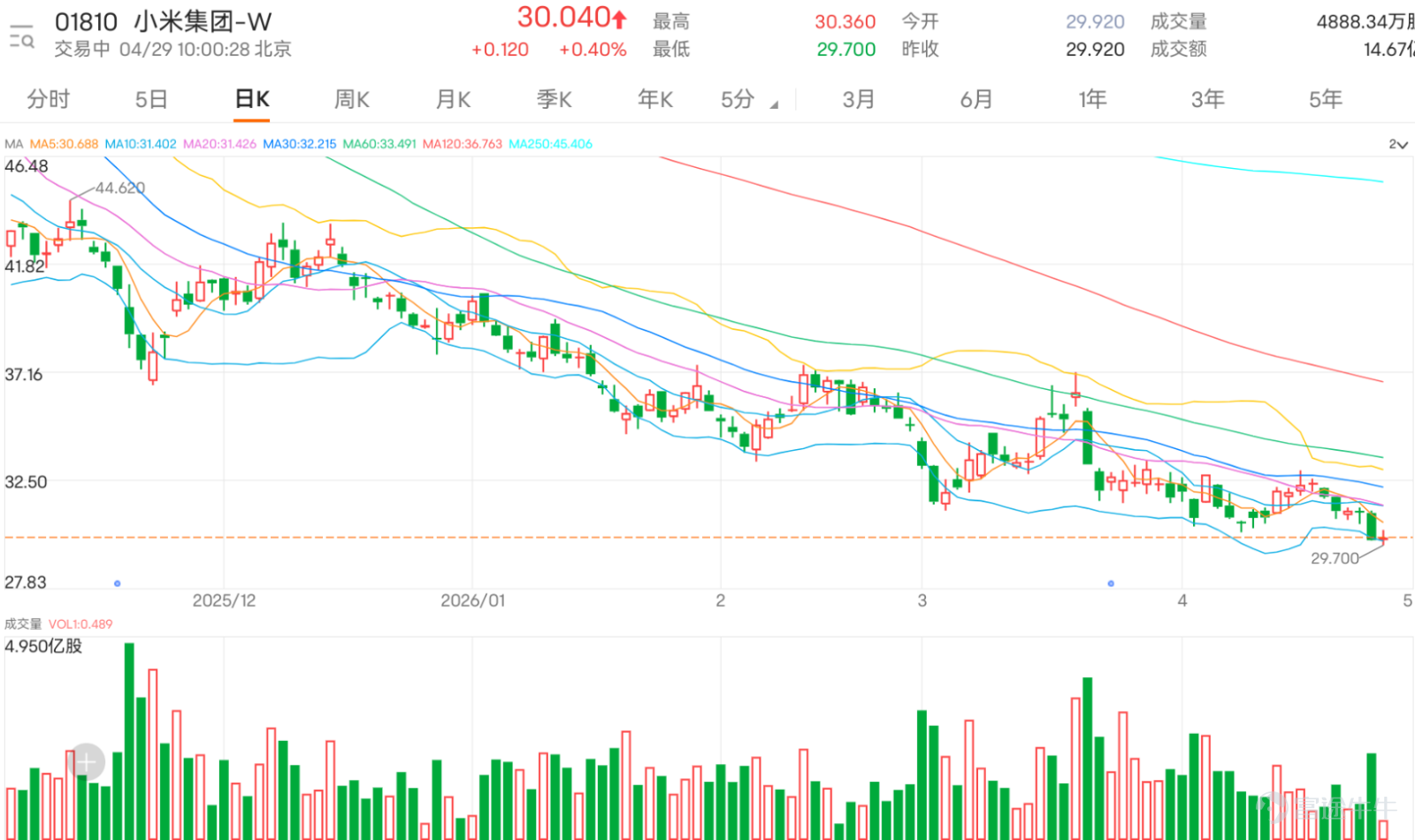The image size is (1415, 840).
Task: Click the stock name 小米集团-W
Action: click(203, 21)
